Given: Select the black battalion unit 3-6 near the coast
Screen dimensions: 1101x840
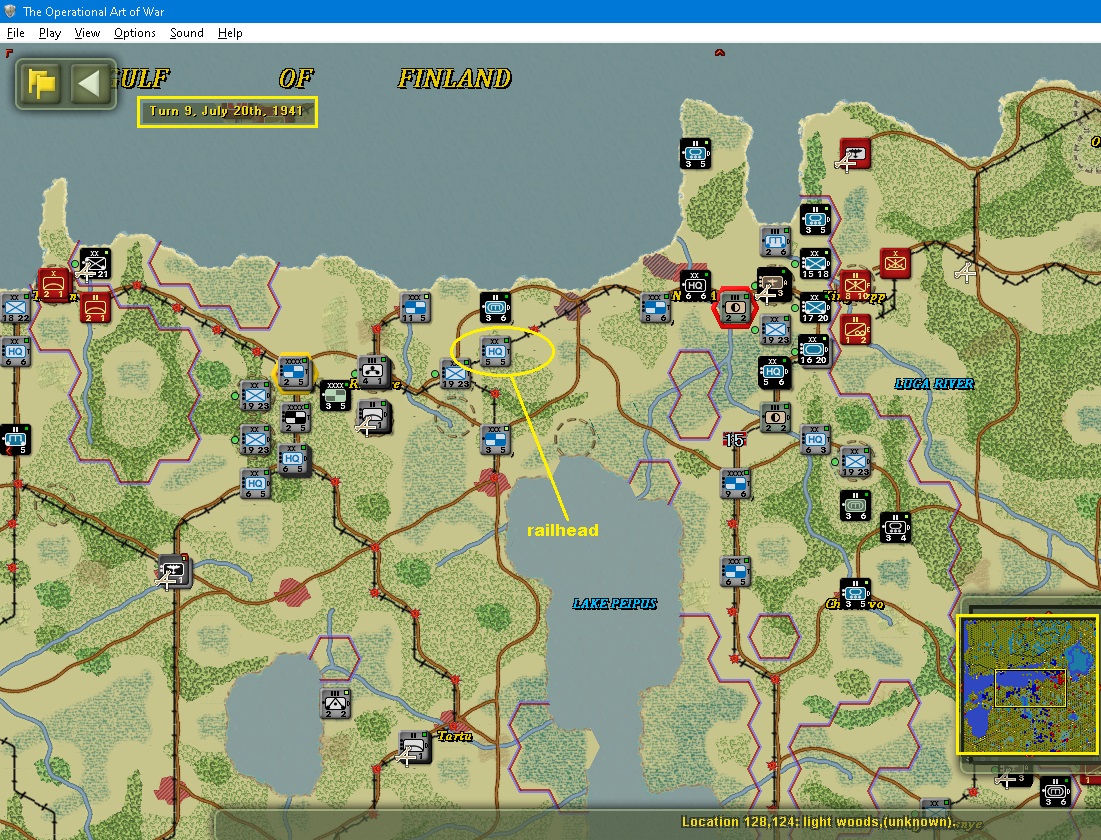Looking at the screenshot, I should point(495,308).
